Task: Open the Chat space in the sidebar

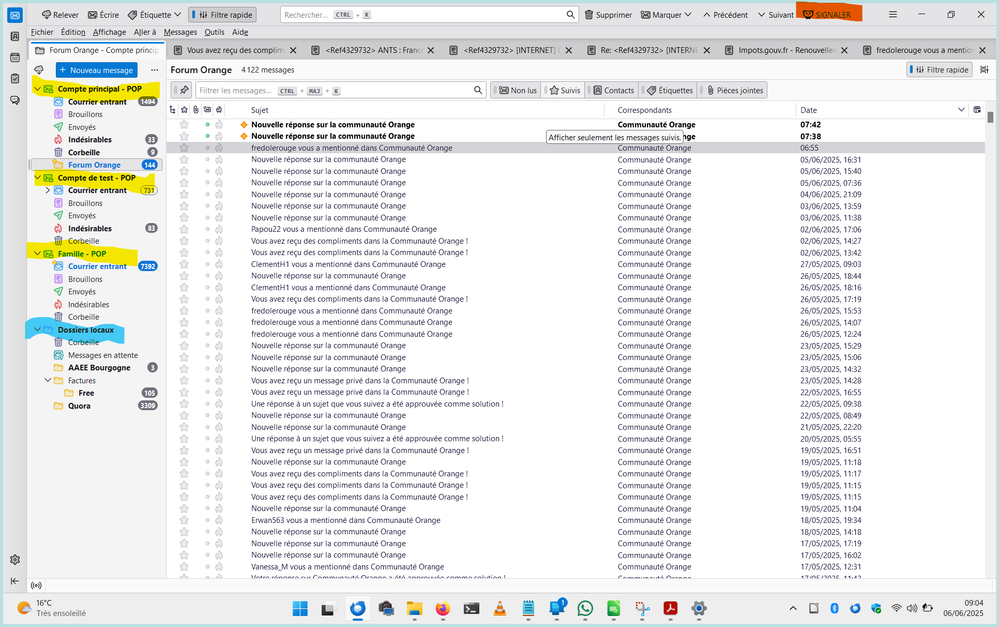Action: (x=14, y=99)
